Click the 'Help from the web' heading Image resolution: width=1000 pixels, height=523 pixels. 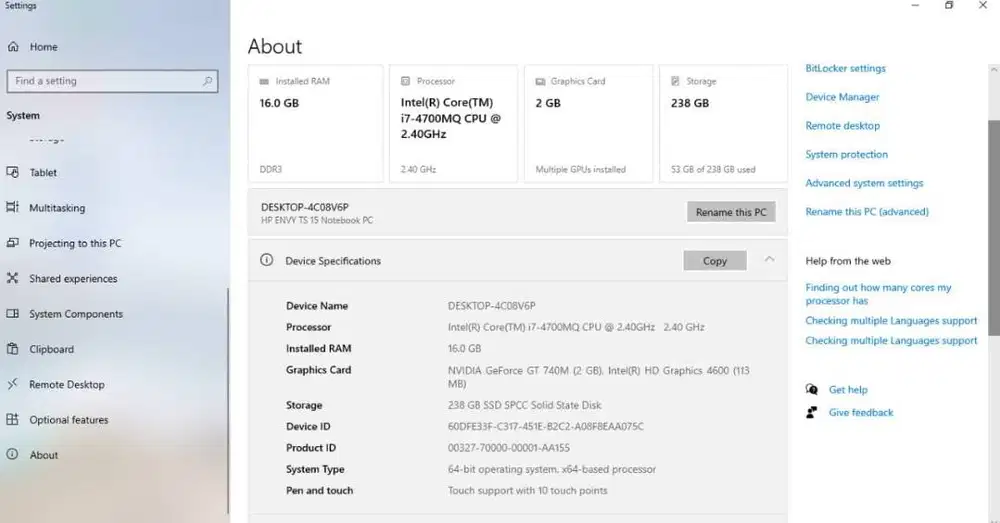pos(848,261)
